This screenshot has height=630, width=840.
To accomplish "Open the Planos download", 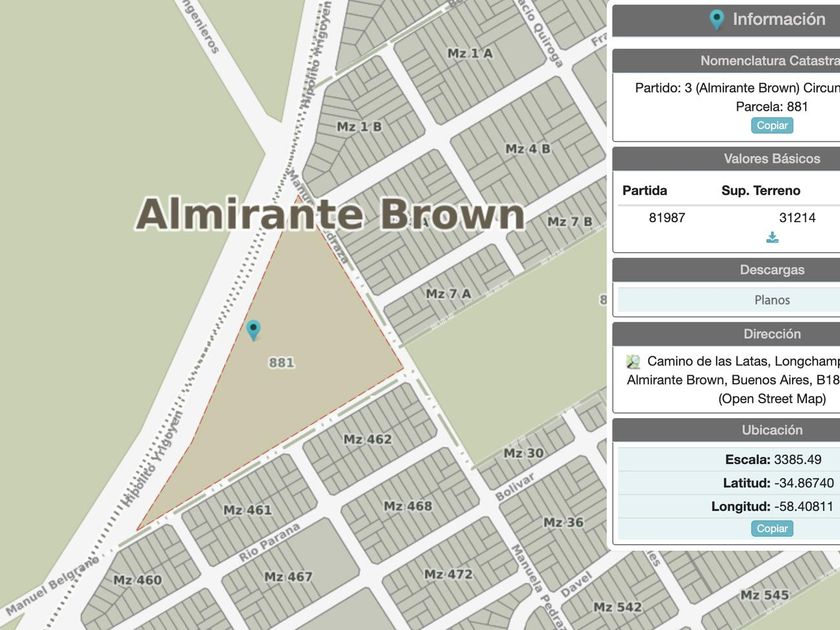I will (772, 300).
